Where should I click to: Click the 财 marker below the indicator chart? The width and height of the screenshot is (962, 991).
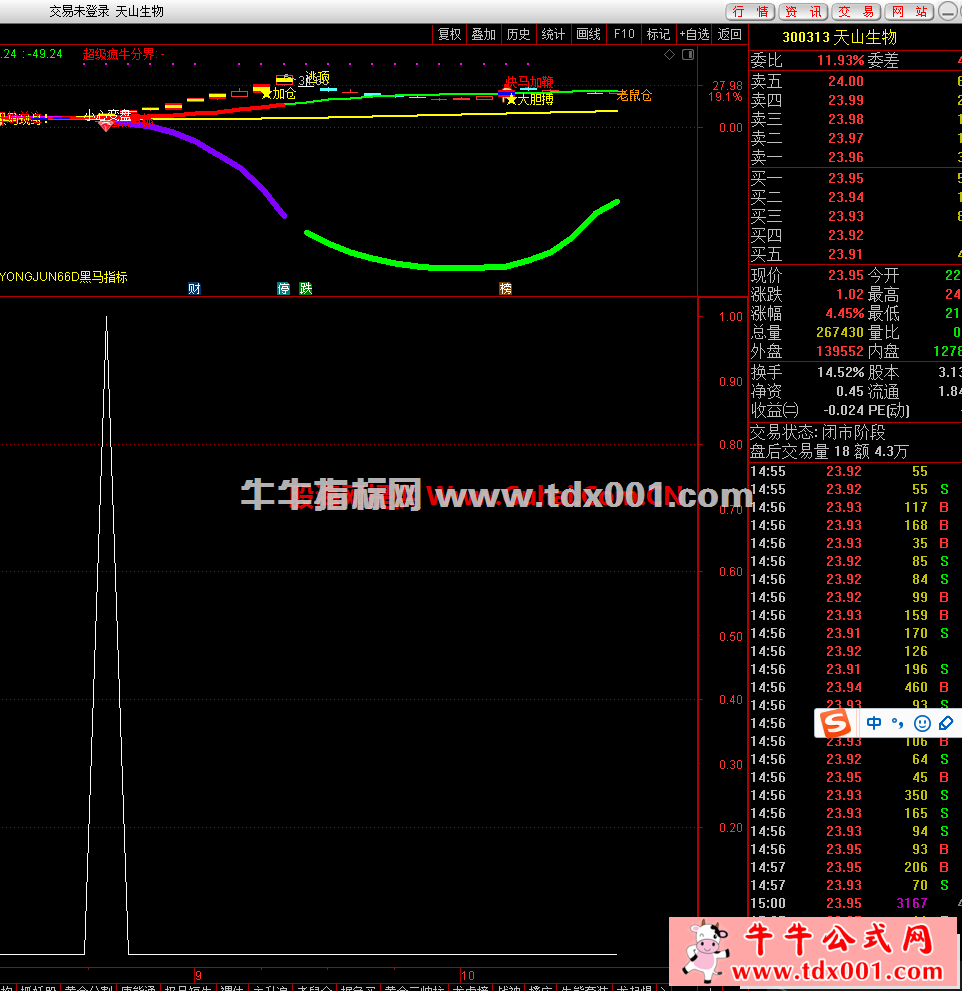(195, 289)
